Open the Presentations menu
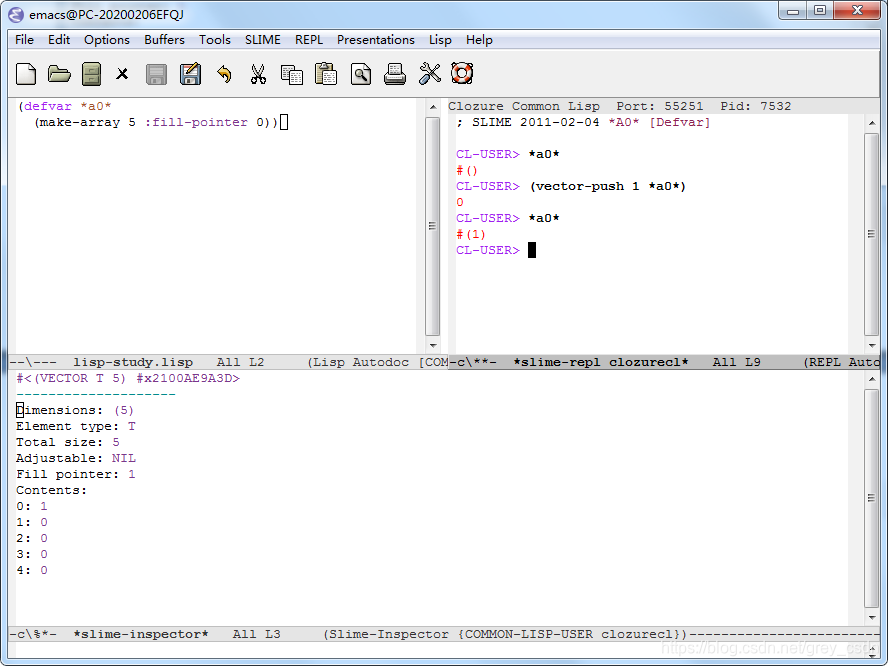888x666 pixels. pos(376,40)
